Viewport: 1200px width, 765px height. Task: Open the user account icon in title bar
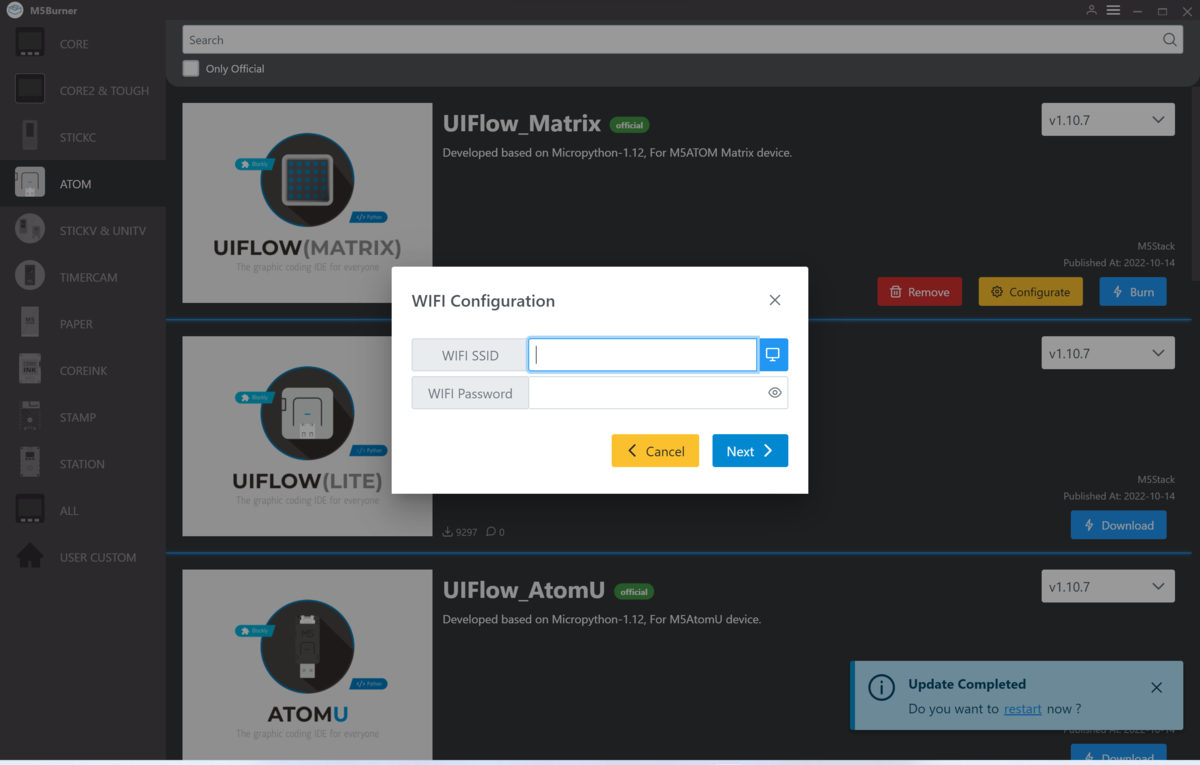click(x=1091, y=10)
